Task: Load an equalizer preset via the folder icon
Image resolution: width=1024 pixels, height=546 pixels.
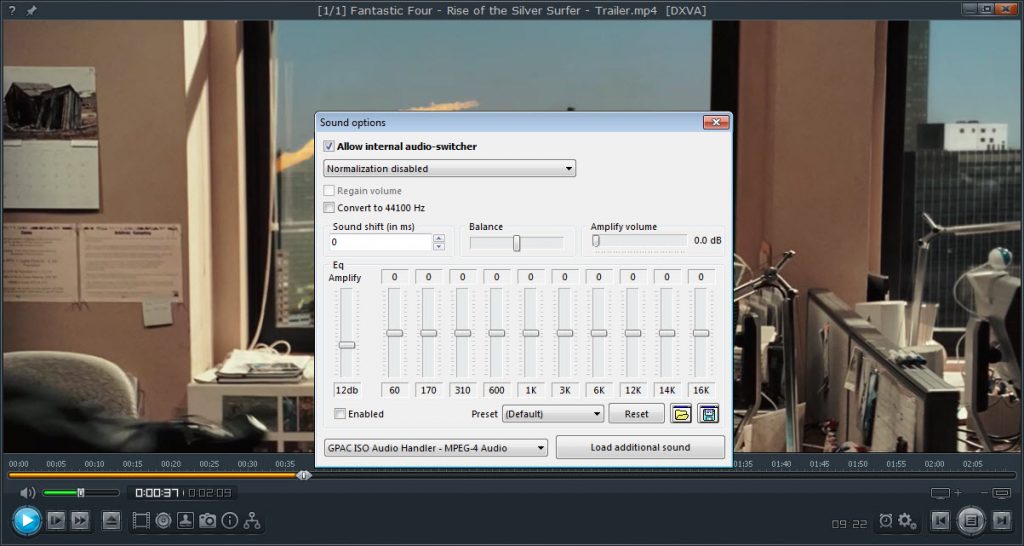Action: [x=681, y=414]
